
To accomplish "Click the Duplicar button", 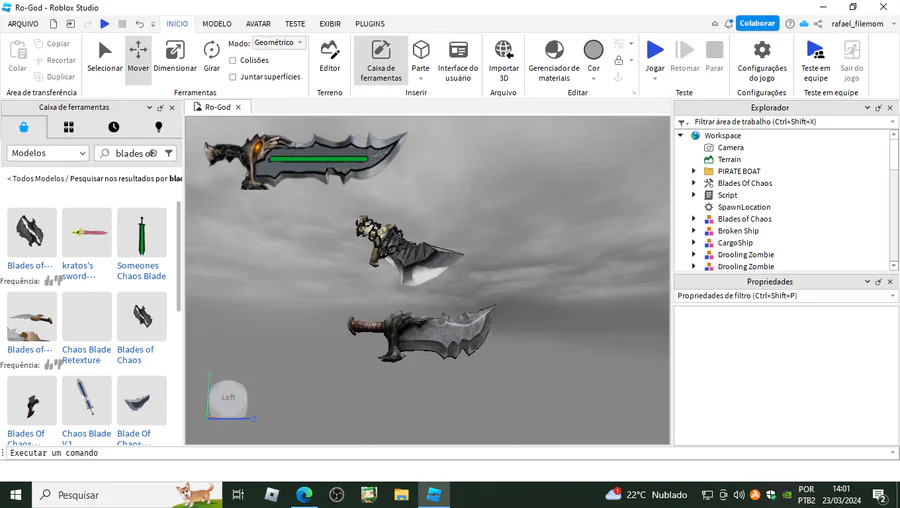I will click(x=55, y=77).
